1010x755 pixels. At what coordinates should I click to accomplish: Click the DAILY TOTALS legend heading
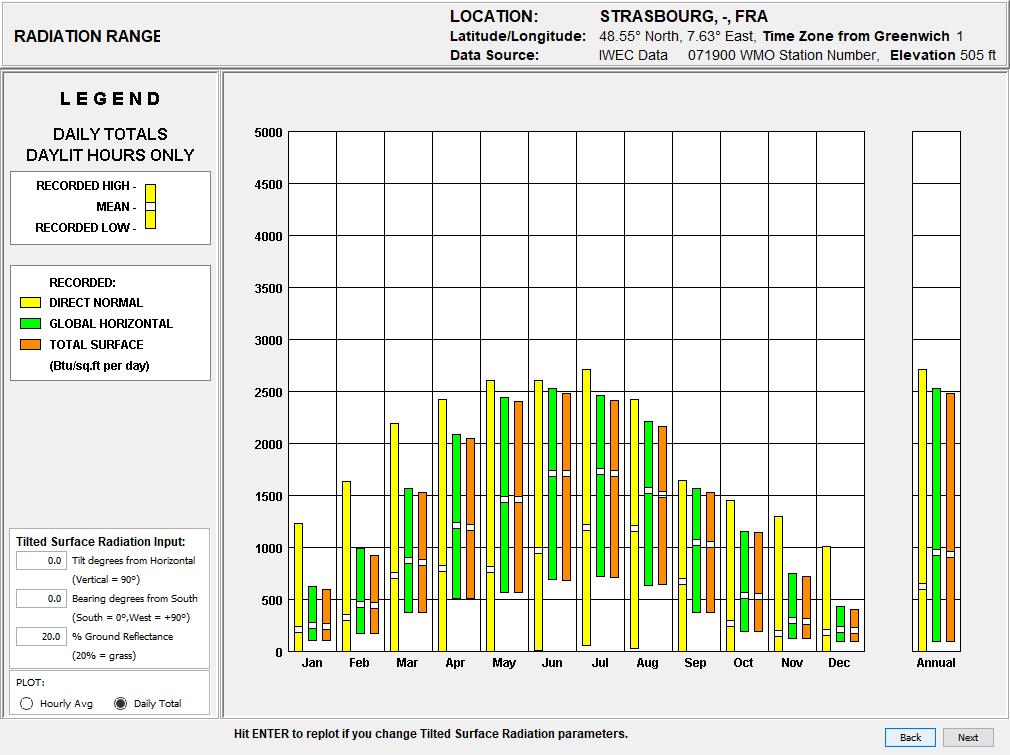[x=110, y=134]
